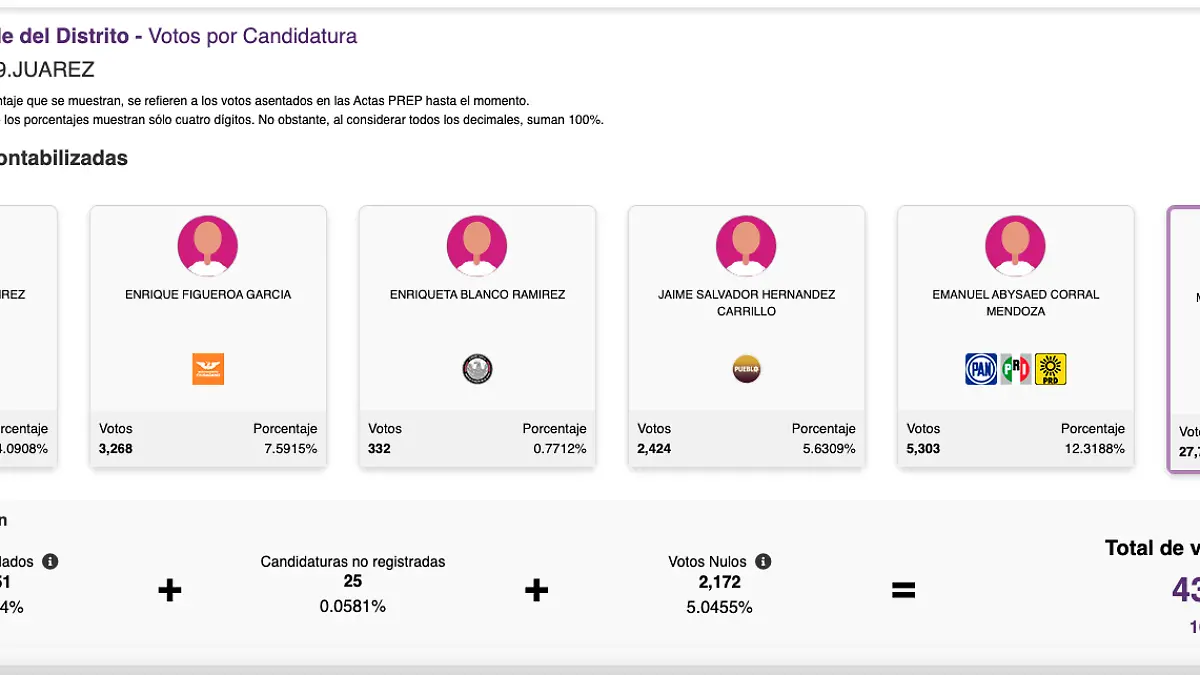Click the Movimiento Ciudadano orange party logo
The height and width of the screenshot is (675, 1200).
pyautogui.click(x=208, y=369)
